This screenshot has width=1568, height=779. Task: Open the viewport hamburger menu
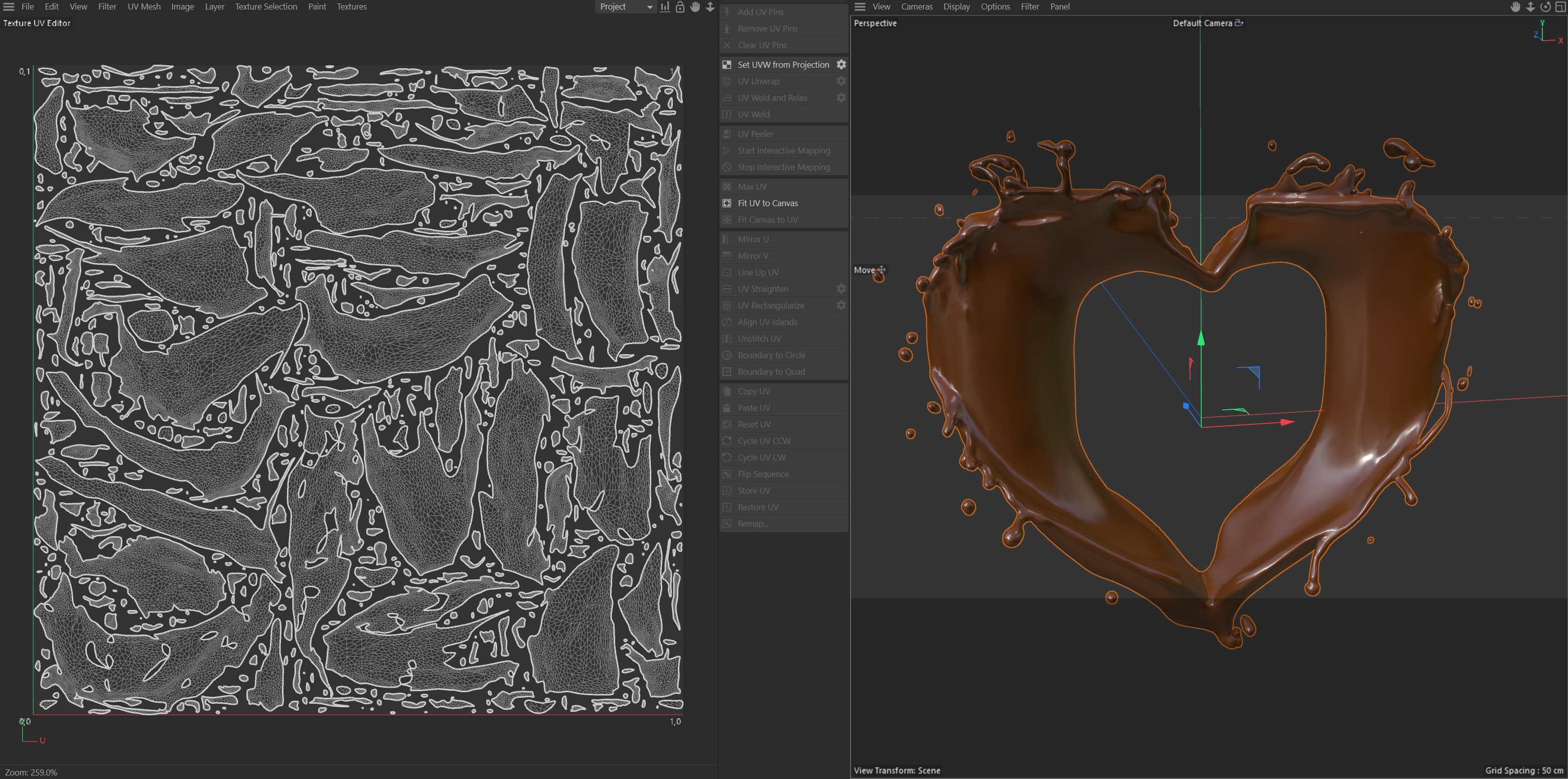point(860,7)
